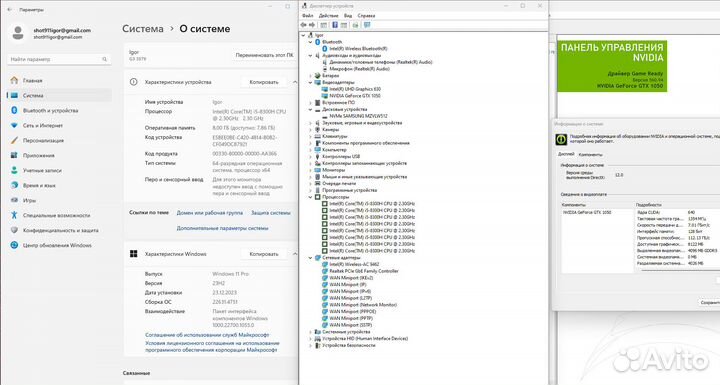Click the scan for hardware changes toolbar icon

click(367, 25)
